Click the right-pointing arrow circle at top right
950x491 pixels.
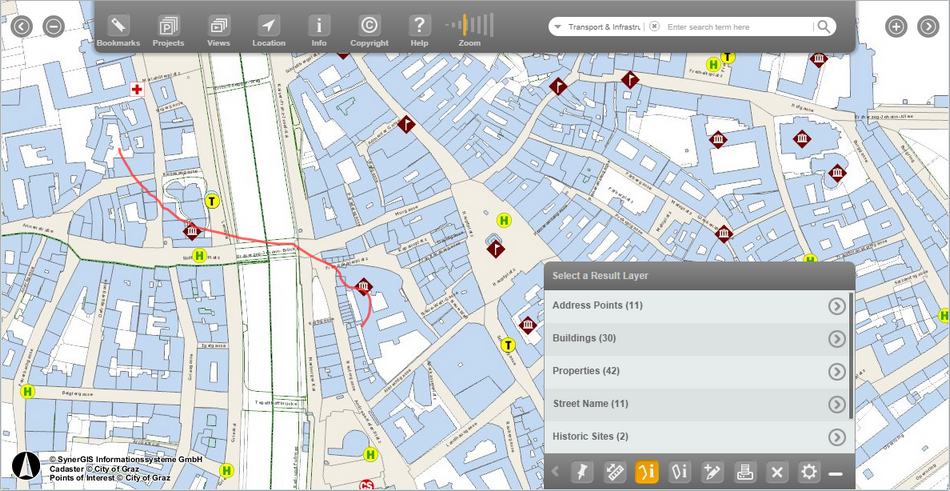coord(928,27)
